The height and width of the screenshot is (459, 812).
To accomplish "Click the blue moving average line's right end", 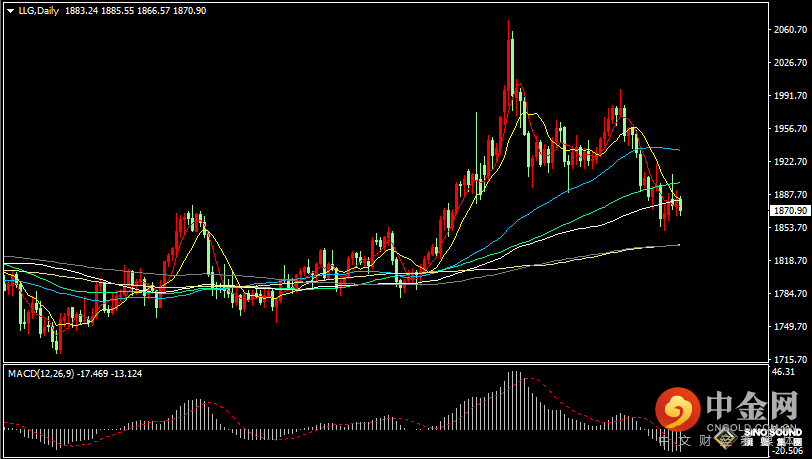I will tap(678, 150).
